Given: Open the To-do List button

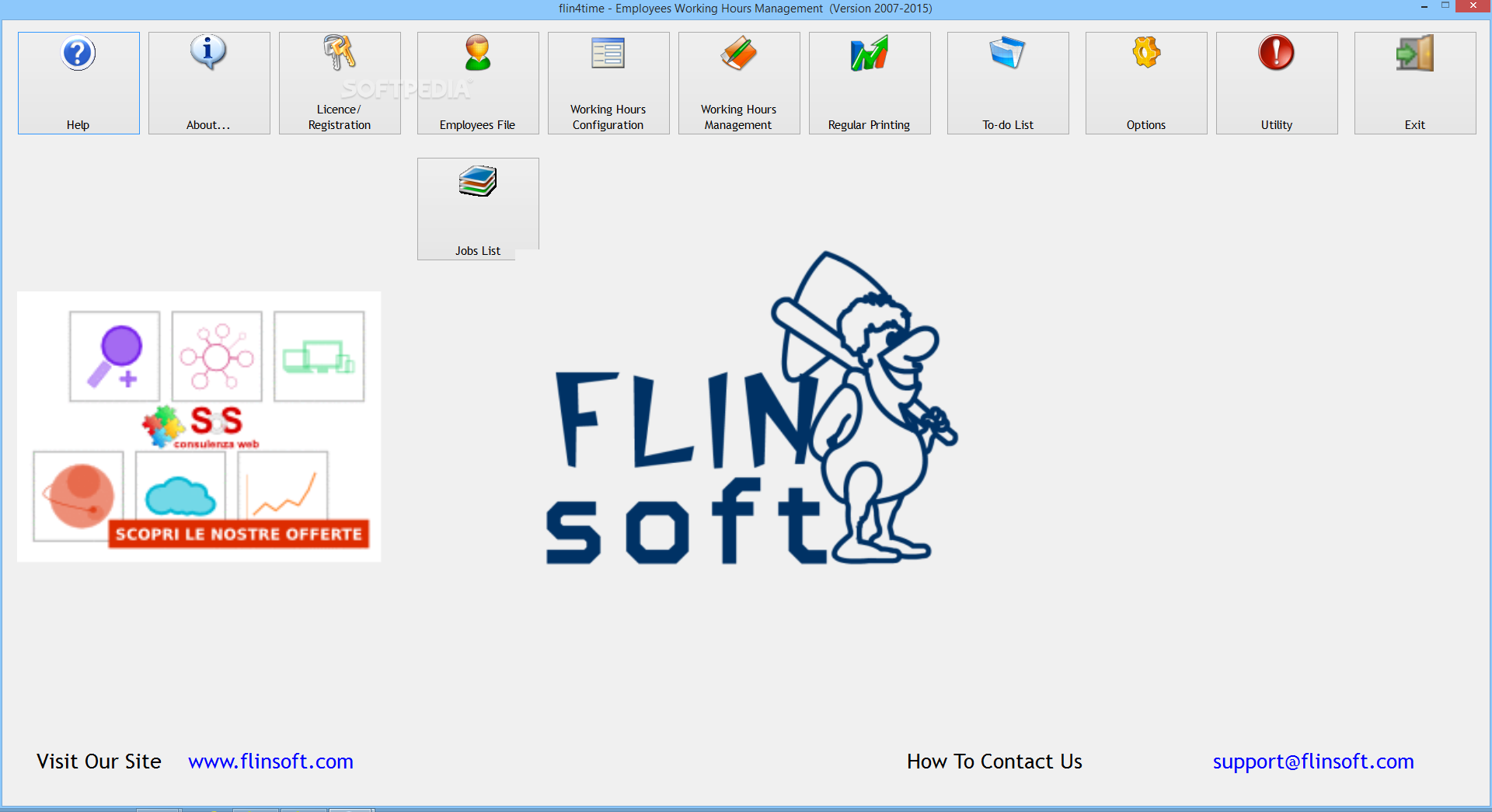Looking at the screenshot, I should 1008,83.
